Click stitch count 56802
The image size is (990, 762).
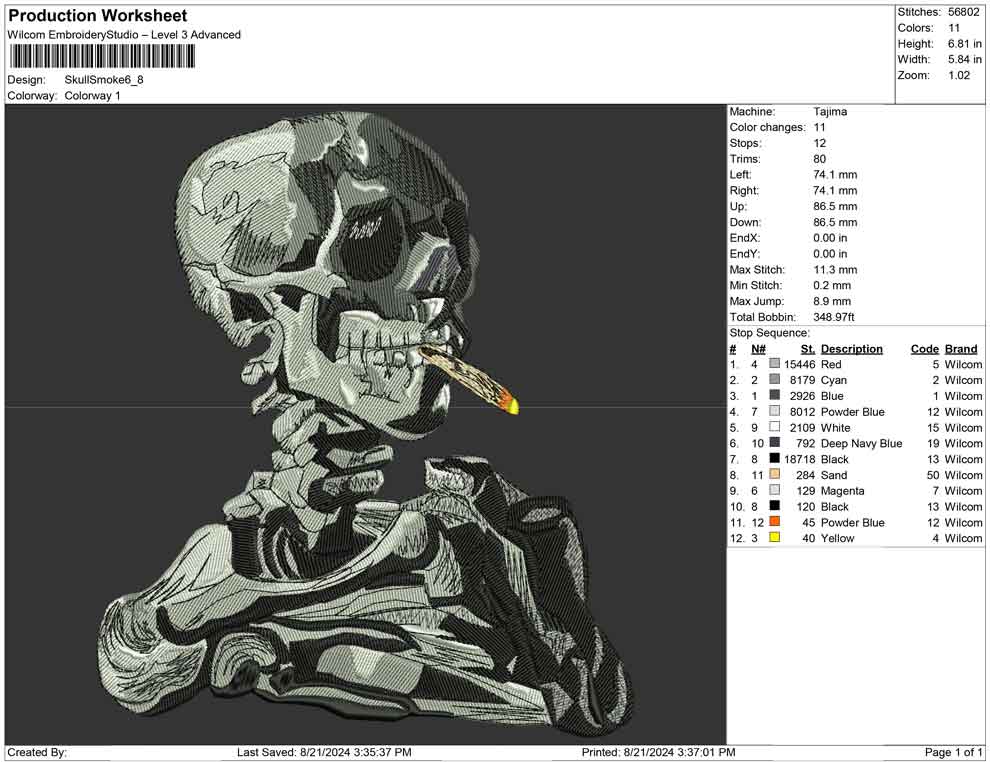(965, 12)
